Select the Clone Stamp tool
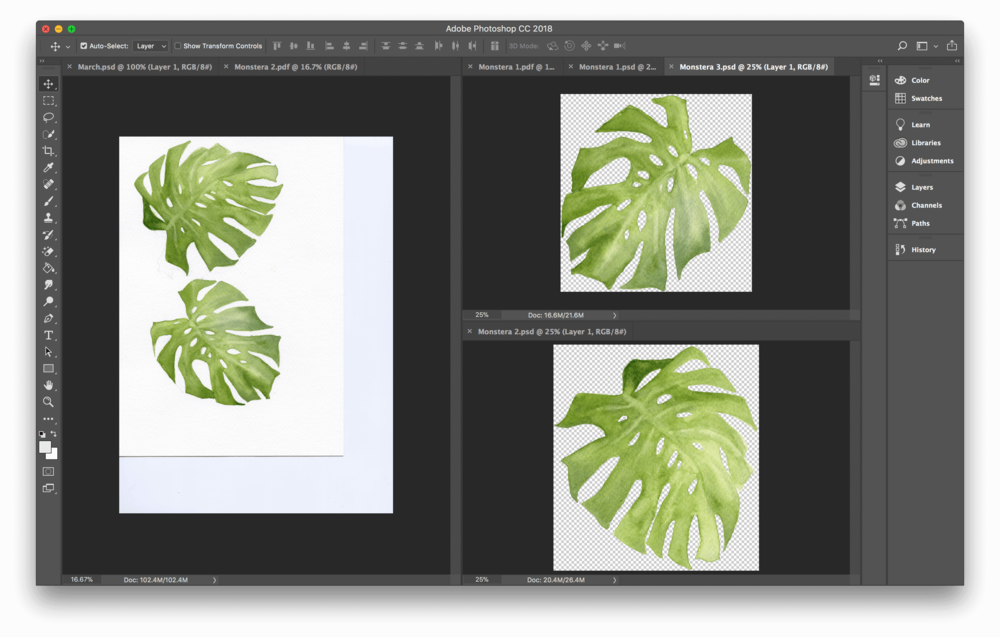 click(47, 218)
